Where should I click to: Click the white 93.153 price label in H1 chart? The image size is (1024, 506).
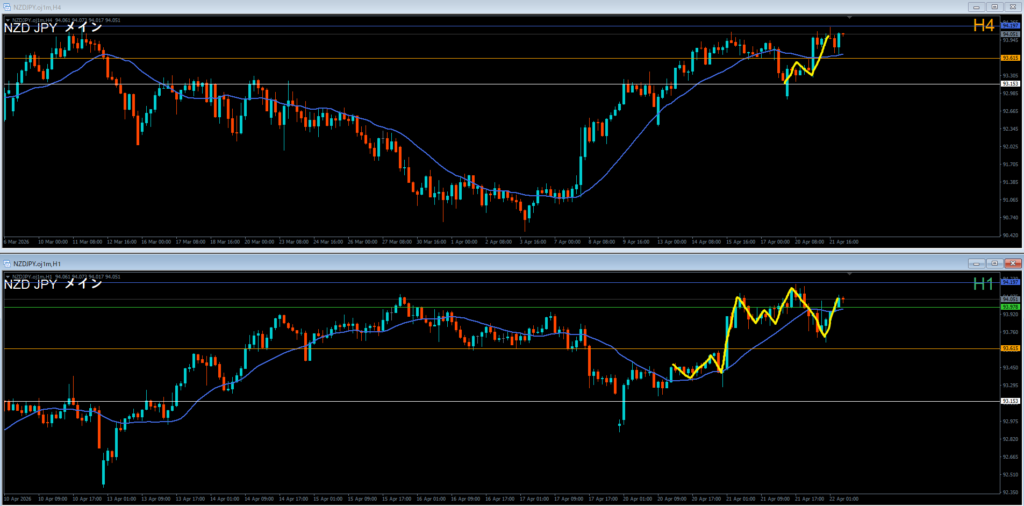tap(1009, 401)
